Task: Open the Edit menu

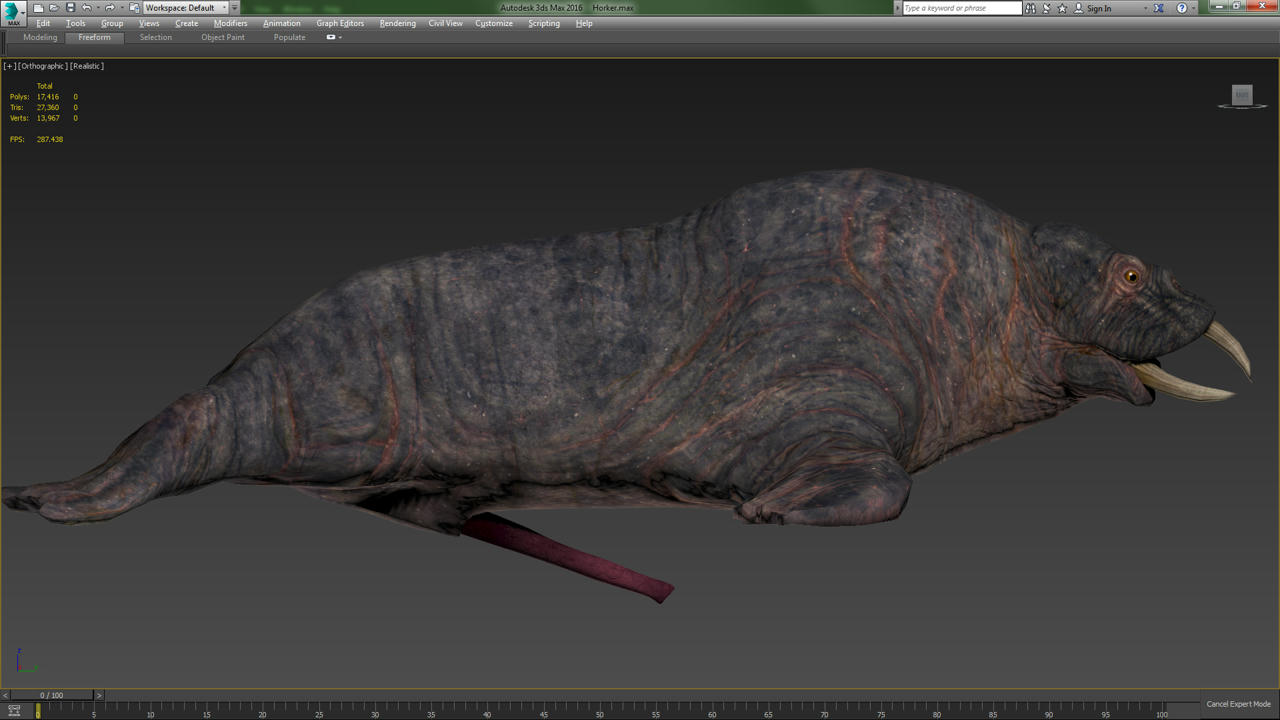Action: [x=43, y=23]
